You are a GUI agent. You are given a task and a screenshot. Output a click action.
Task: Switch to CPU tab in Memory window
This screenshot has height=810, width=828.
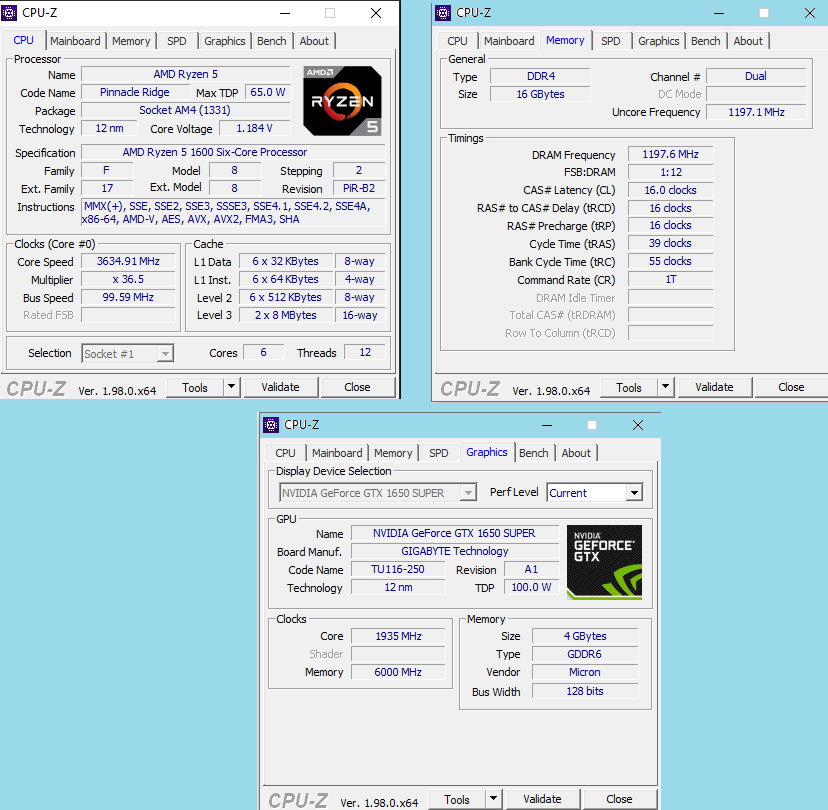[457, 41]
